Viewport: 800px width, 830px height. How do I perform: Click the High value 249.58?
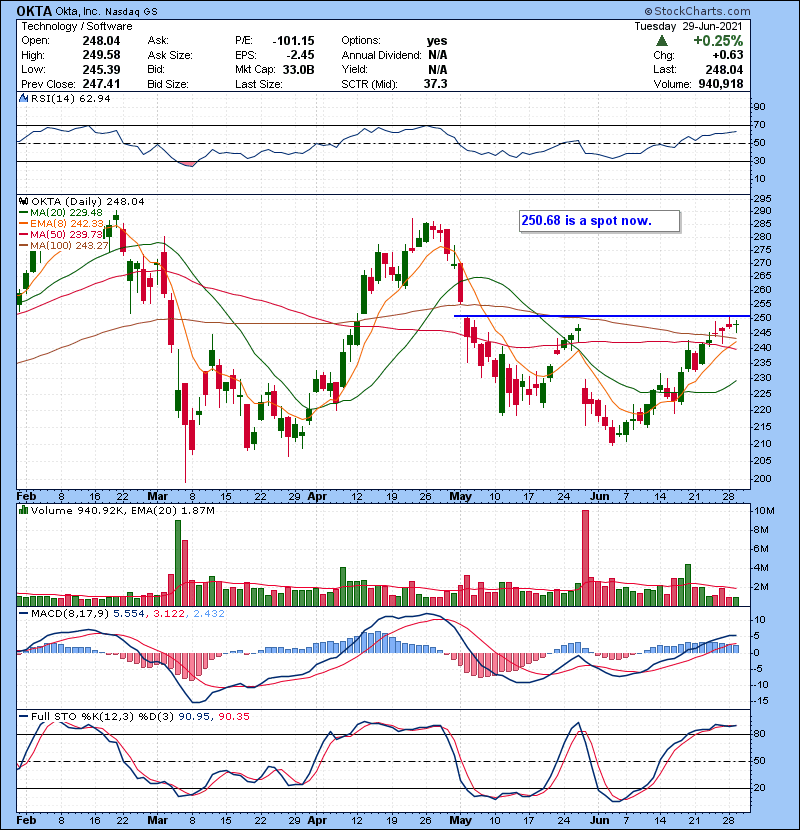click(x=101, y=55)
